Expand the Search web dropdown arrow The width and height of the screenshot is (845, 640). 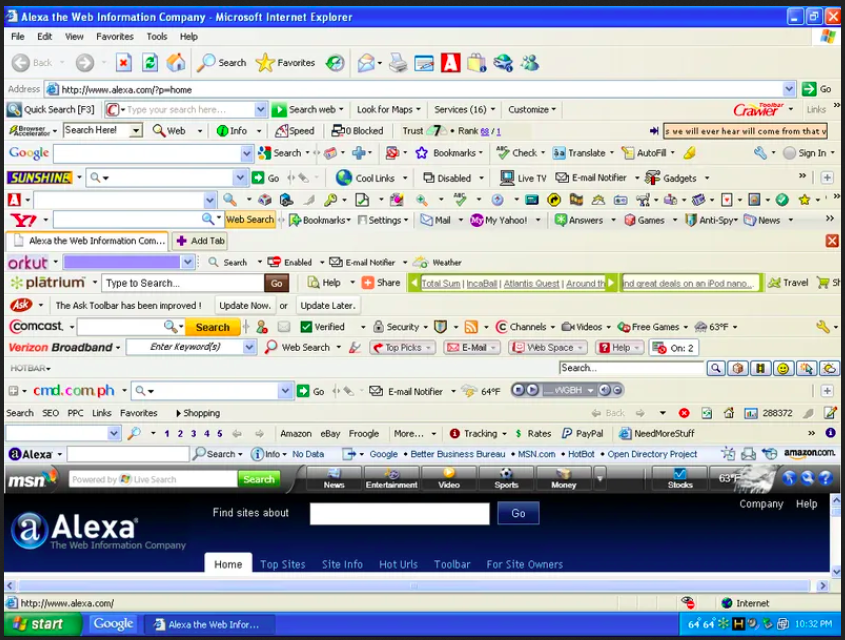coord(341,110)
